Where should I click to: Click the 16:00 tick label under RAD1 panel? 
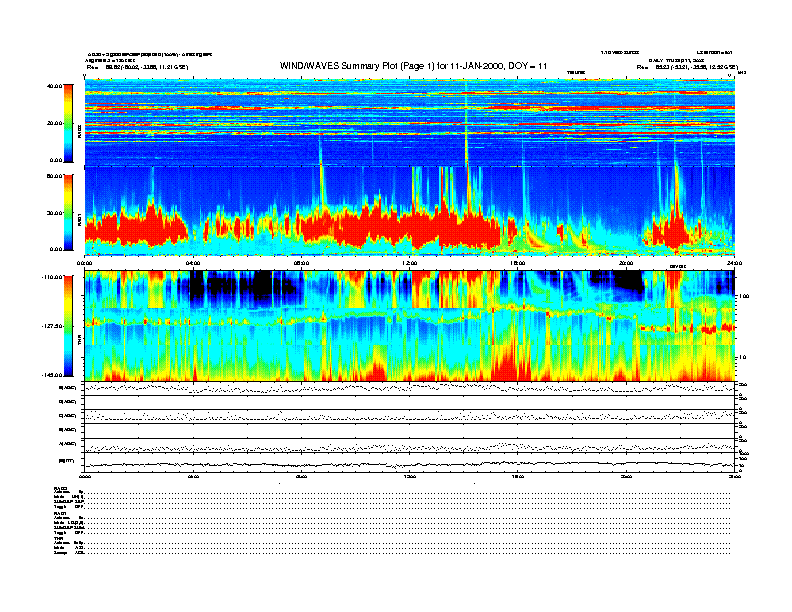point(518,263)
